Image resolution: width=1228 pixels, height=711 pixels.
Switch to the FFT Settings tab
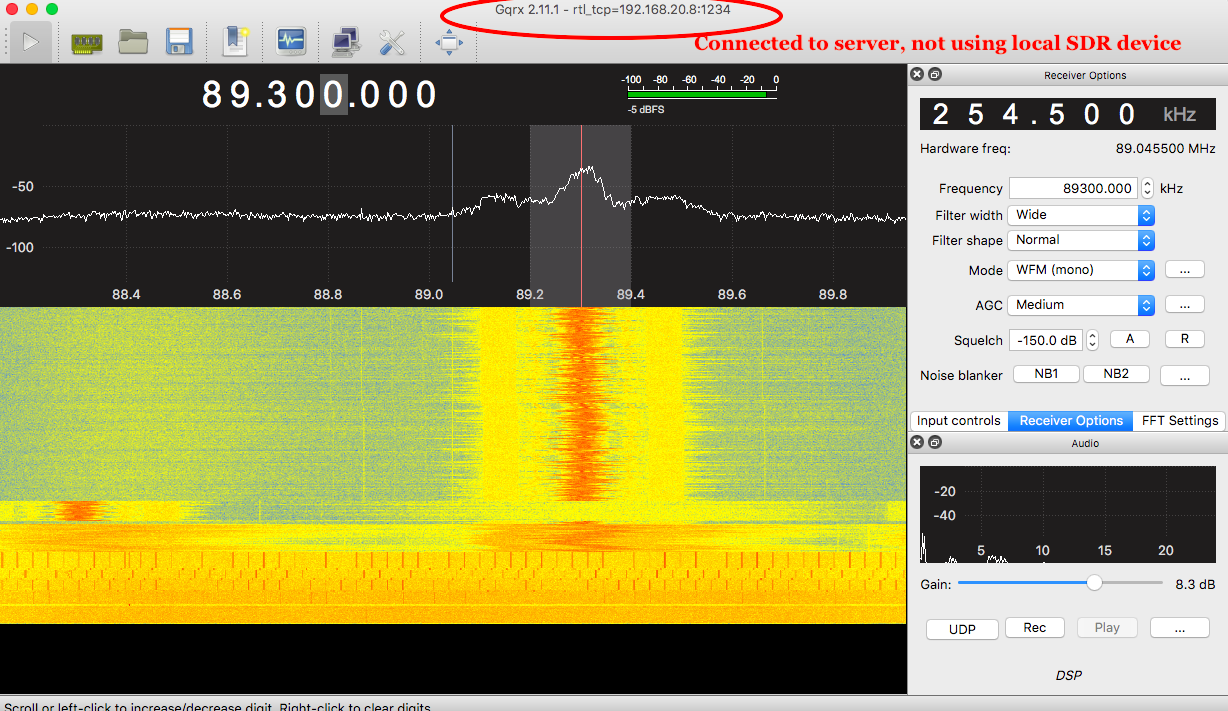point(1180,421)
